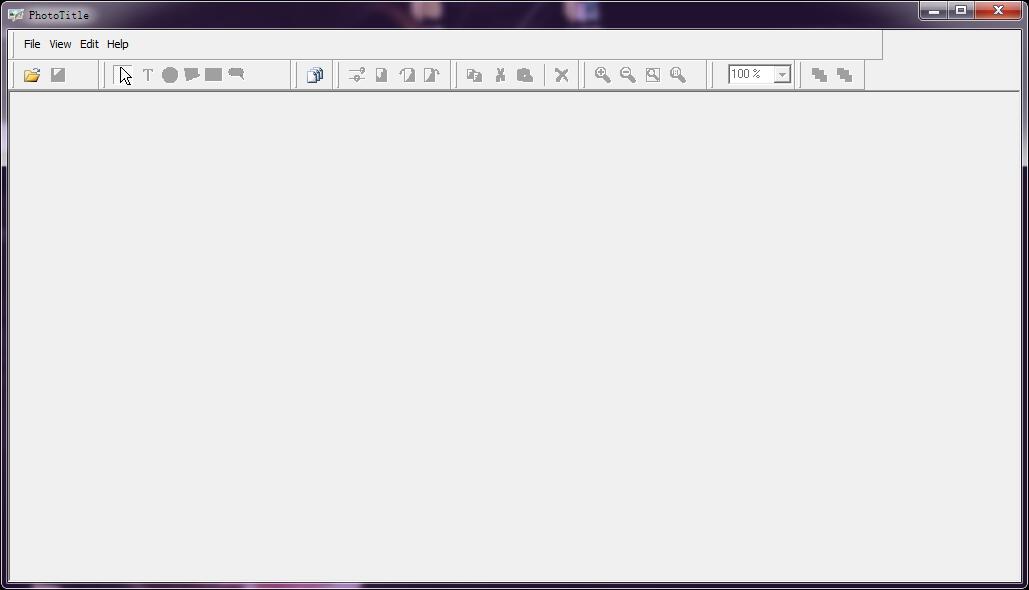
Task: Open the zoom percentage dropdown
Action: tap(781, 74)
